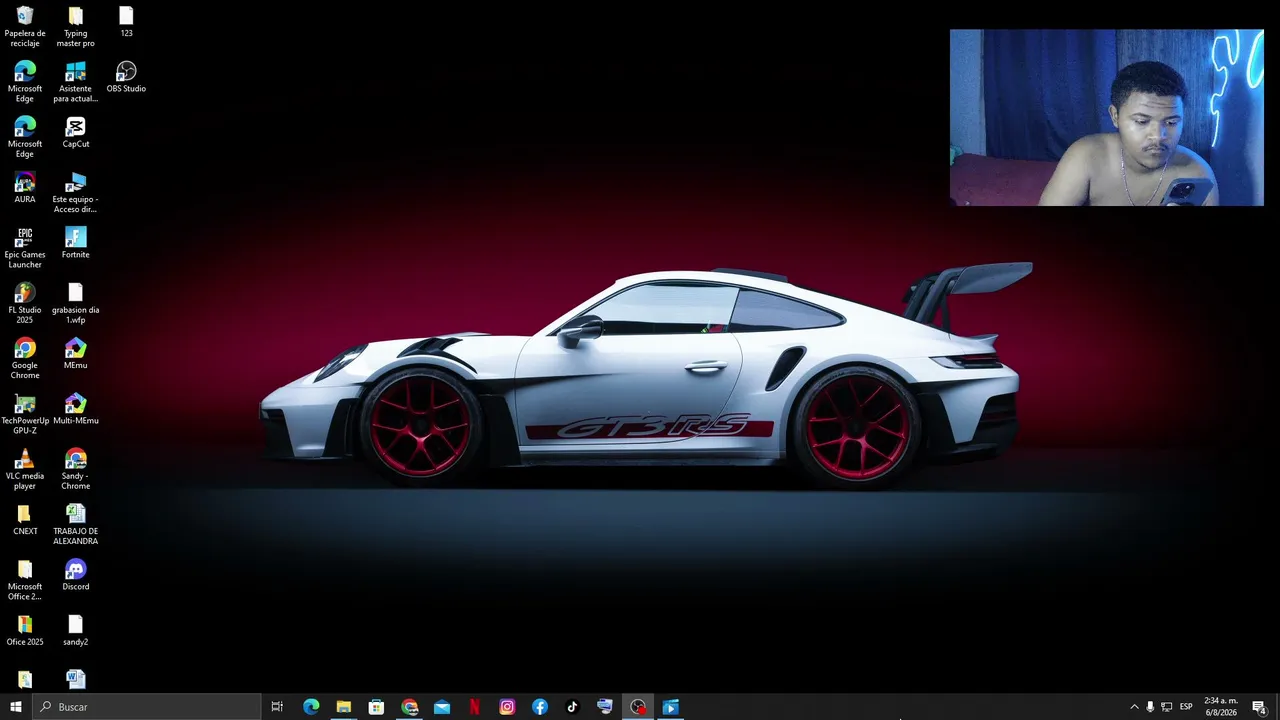Select the VLC media player icon
The image size is (1280, 720).
pos(25,469)
